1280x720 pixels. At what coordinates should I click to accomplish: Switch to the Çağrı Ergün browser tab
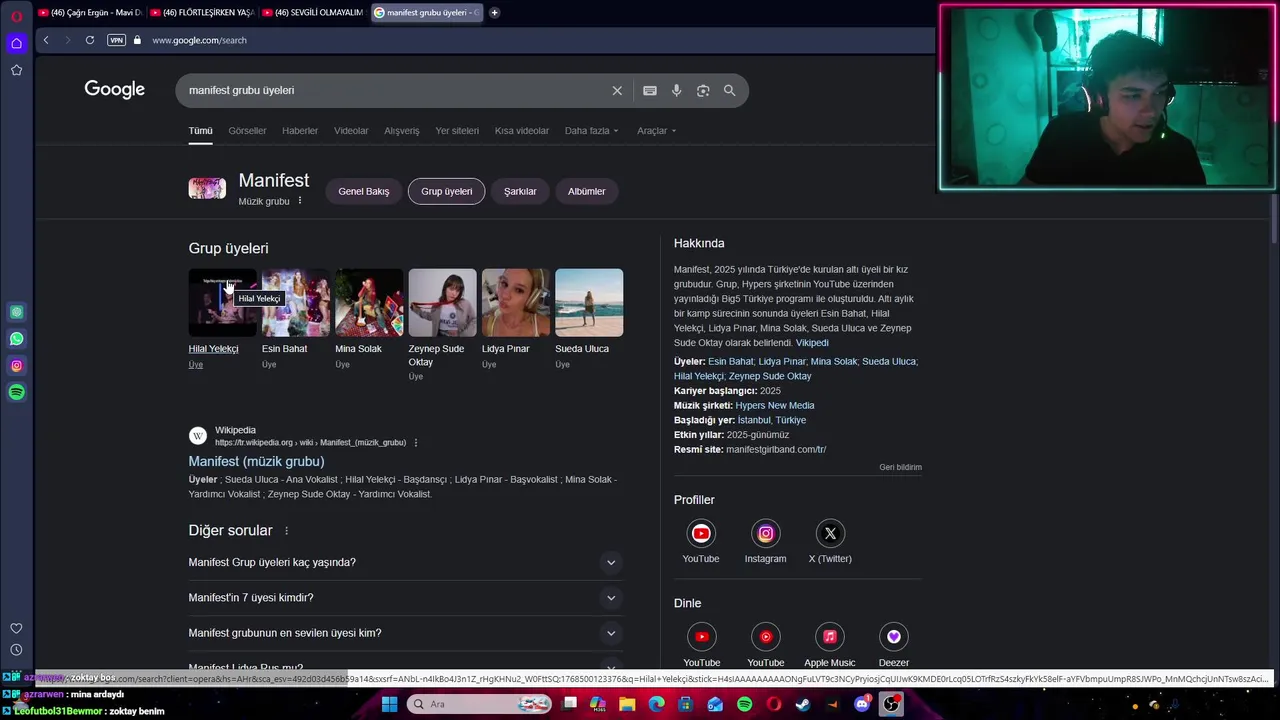90,13
